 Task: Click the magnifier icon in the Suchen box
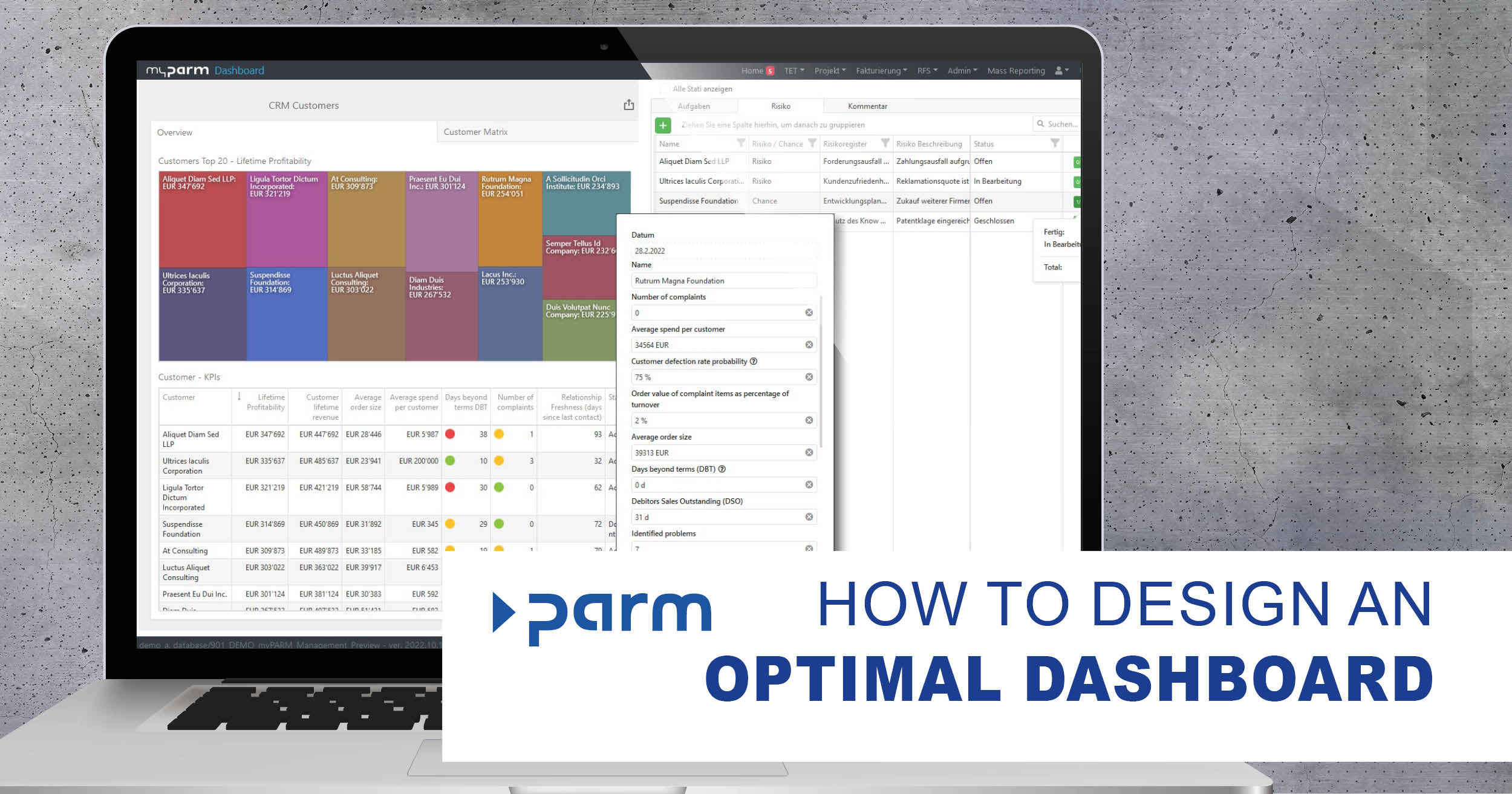1040,124
